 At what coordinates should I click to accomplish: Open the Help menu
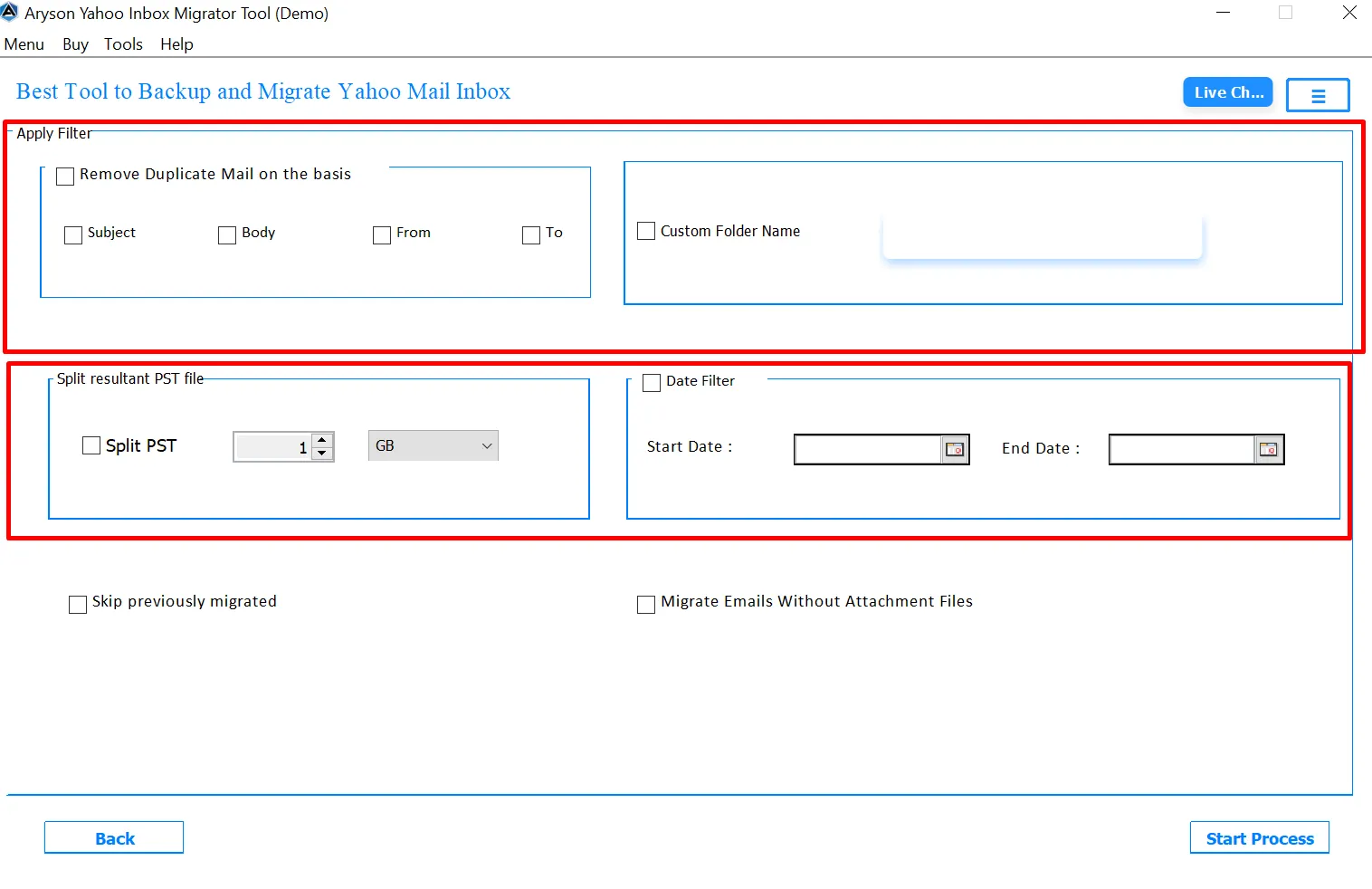(176, 44)
